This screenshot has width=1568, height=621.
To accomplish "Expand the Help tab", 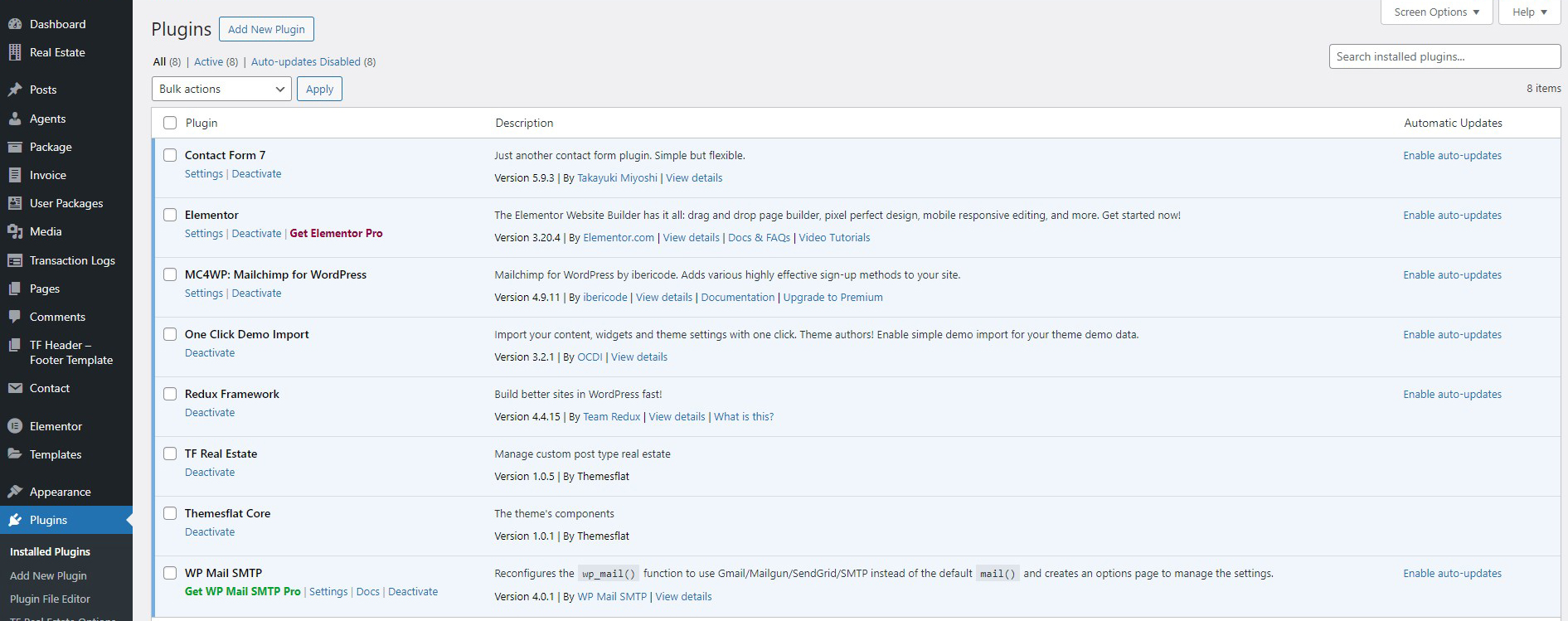I will tap(1529, 12).
